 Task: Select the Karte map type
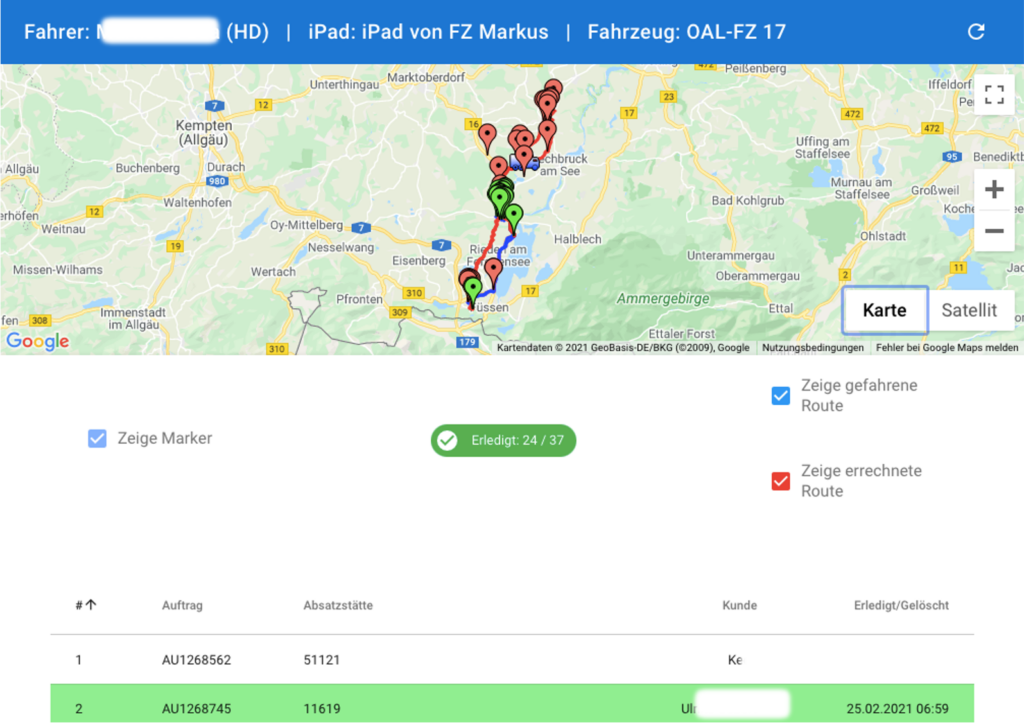point(884,310)
